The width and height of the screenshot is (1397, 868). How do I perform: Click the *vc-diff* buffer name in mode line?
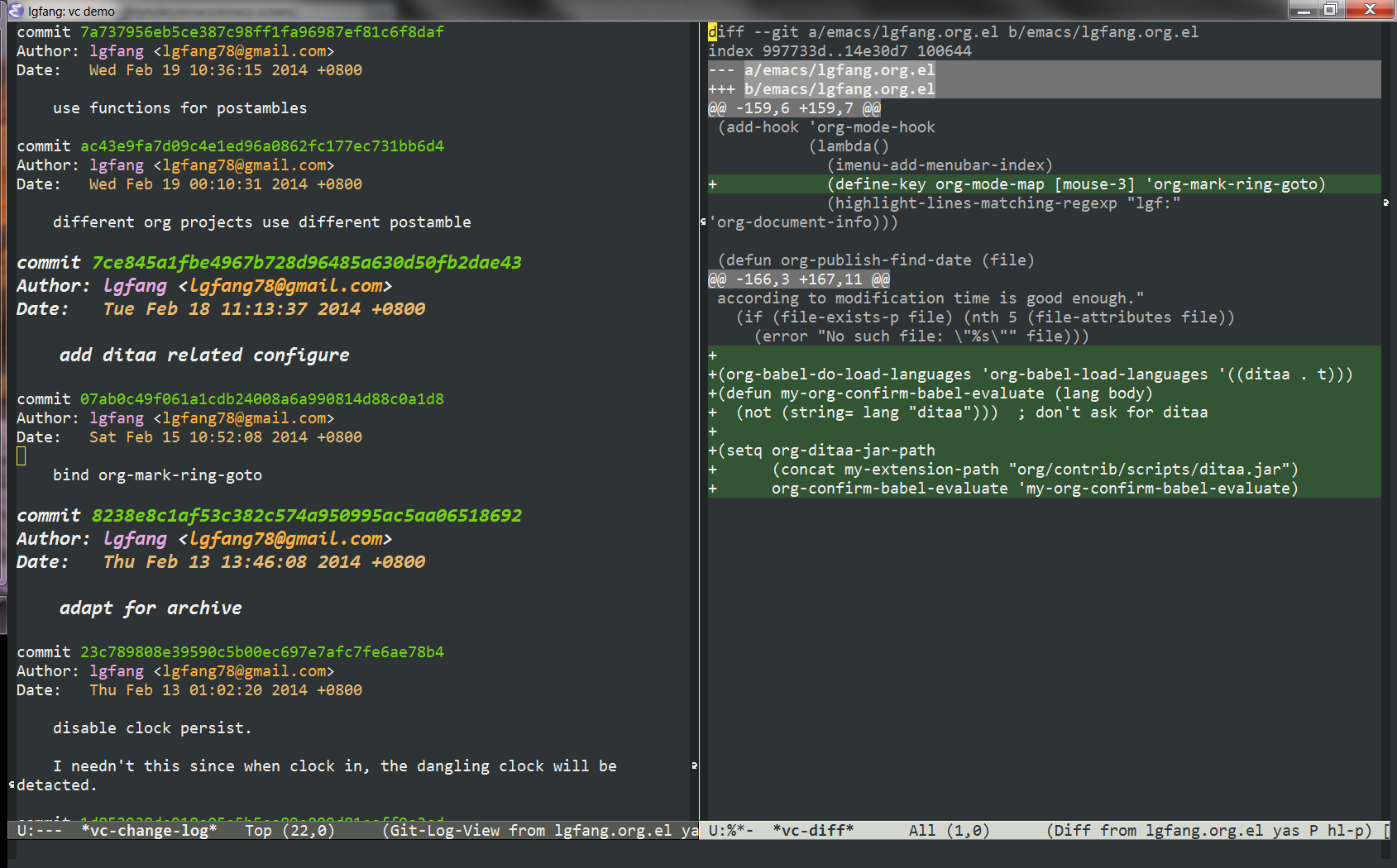(813, 831)
